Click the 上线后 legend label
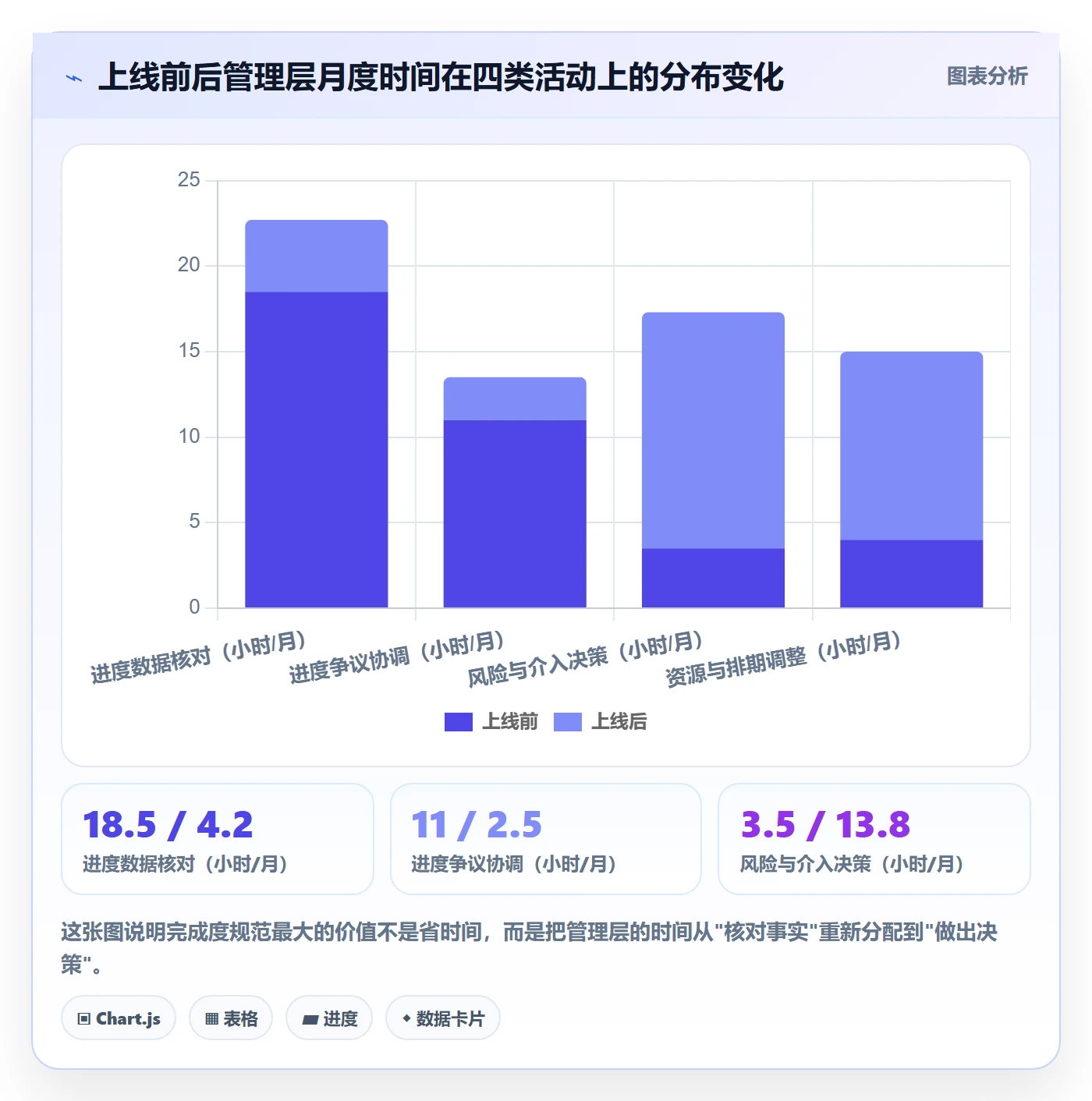The image size is (1092, 1101). (619, 722)
